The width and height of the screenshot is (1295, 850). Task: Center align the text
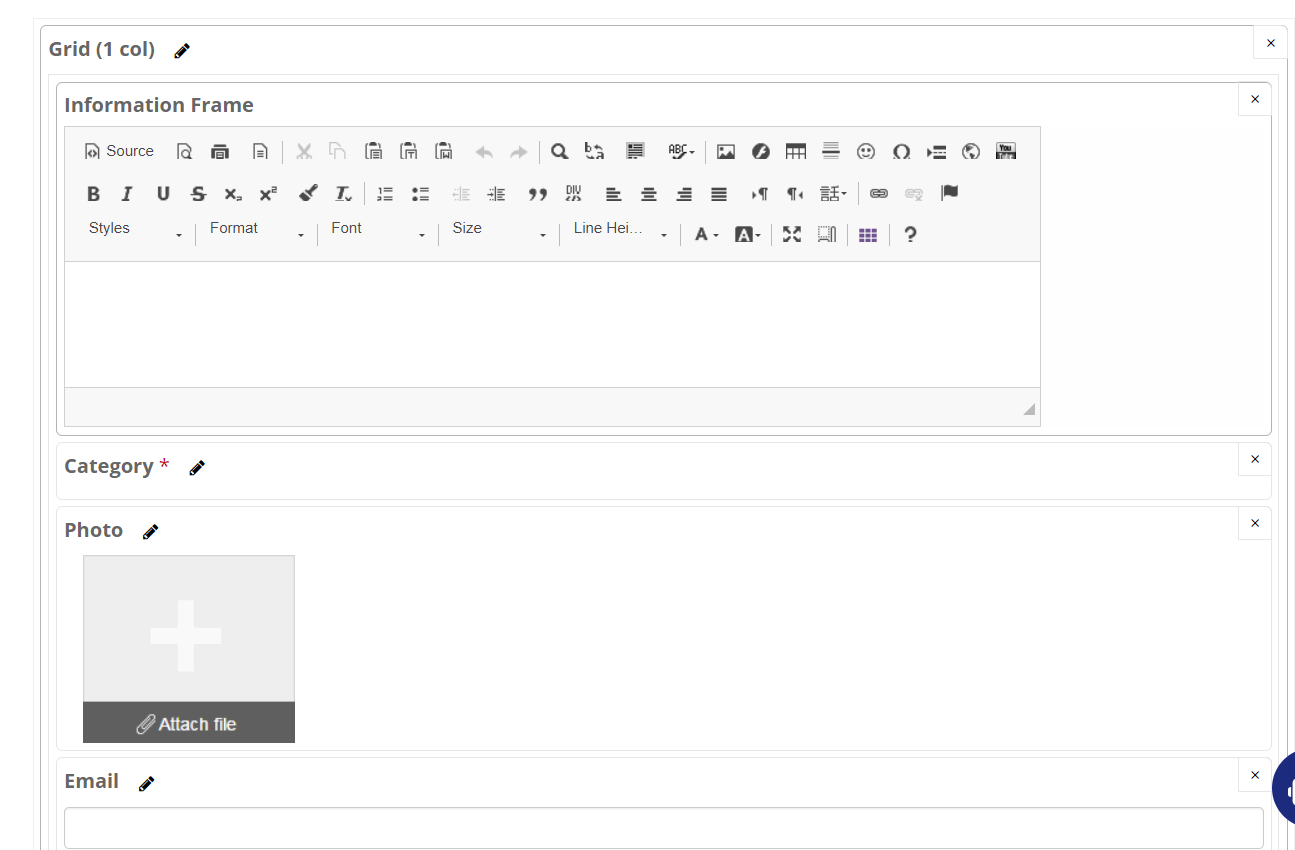649,194
